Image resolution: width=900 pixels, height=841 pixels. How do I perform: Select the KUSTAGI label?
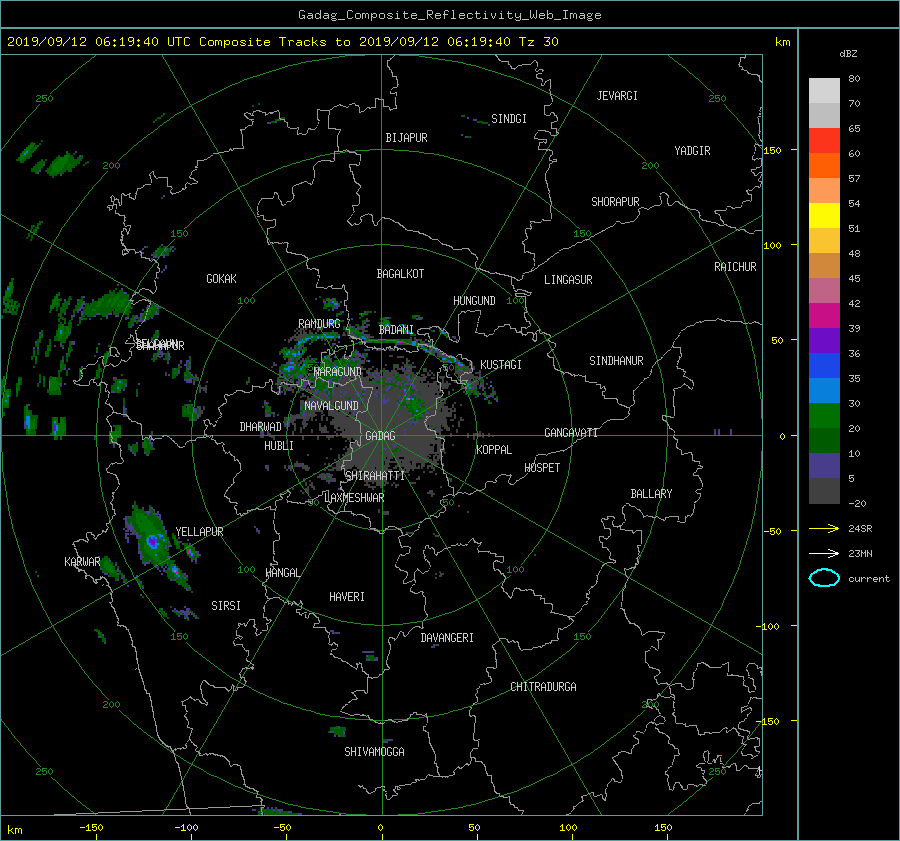pos(501,365)
